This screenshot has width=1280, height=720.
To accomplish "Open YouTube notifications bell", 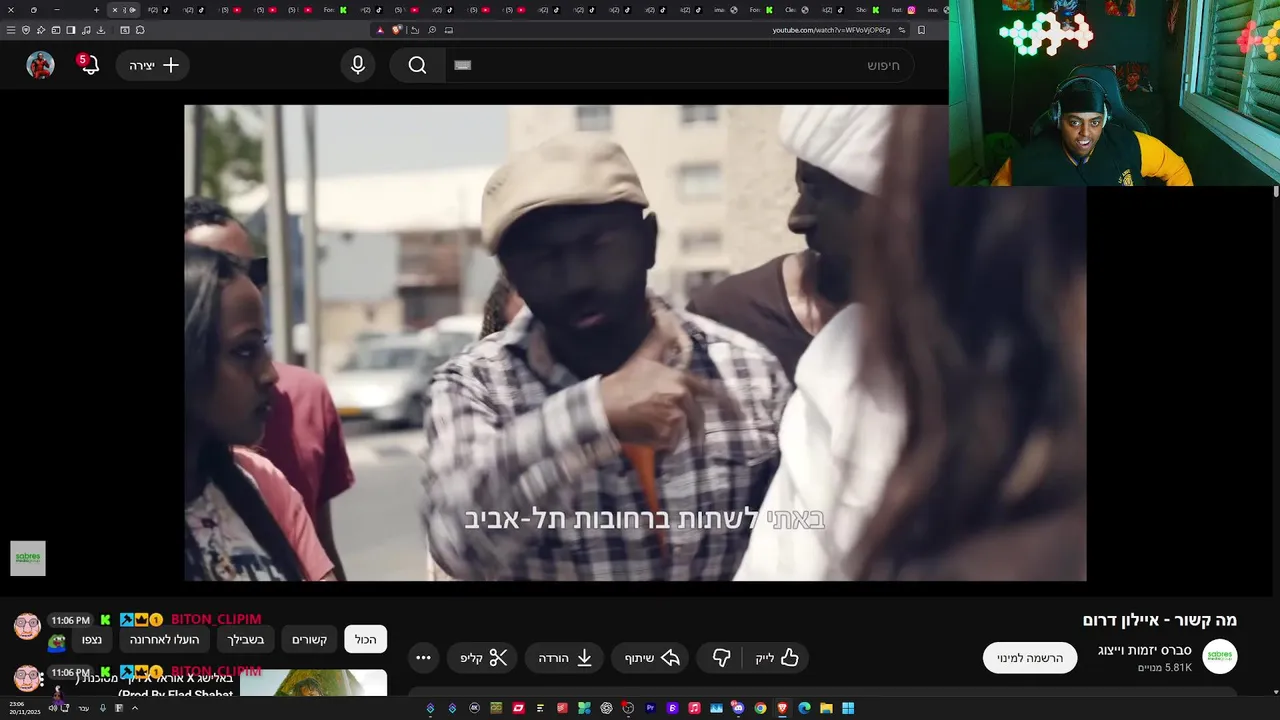I will tap(89, 65).
